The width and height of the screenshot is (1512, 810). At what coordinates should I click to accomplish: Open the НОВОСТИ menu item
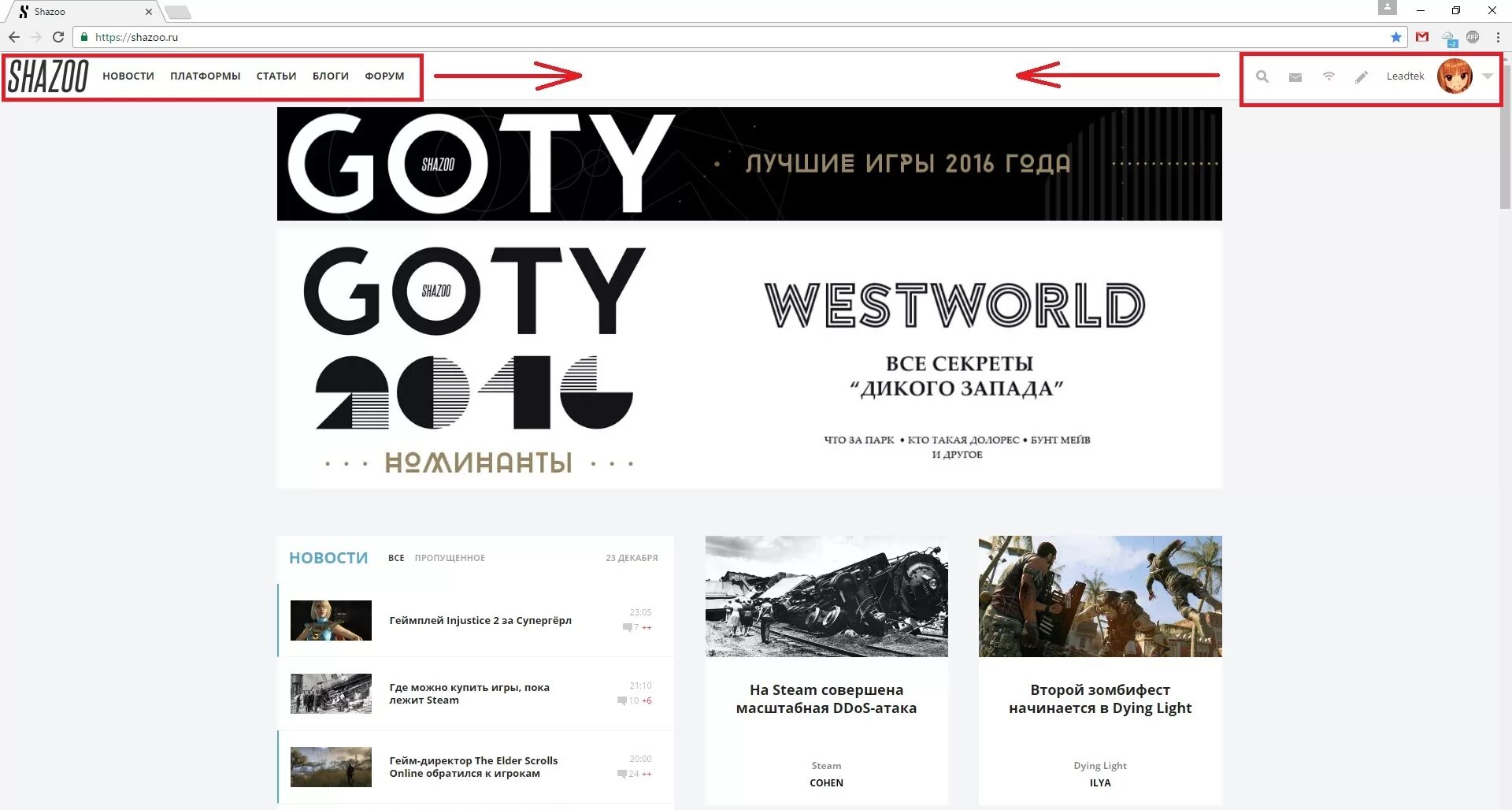click(x=128, y=76)
